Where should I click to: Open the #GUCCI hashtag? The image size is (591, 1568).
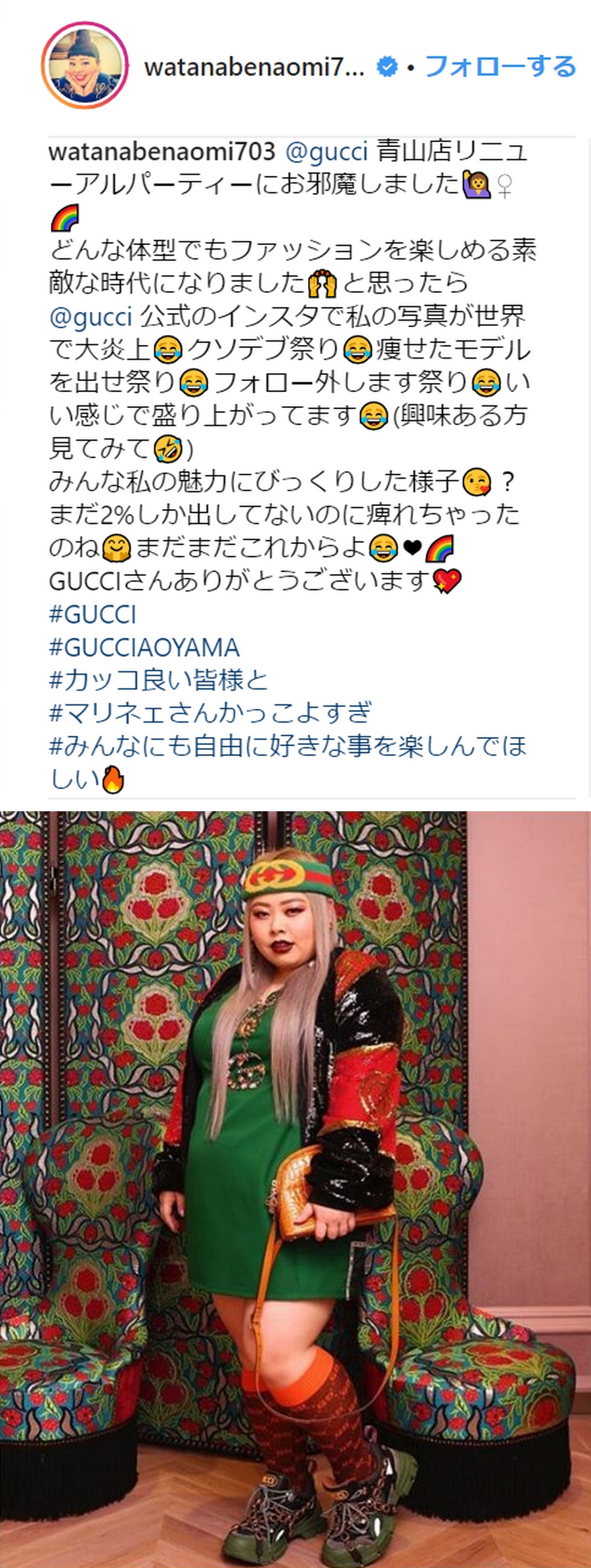click(93, 614)
